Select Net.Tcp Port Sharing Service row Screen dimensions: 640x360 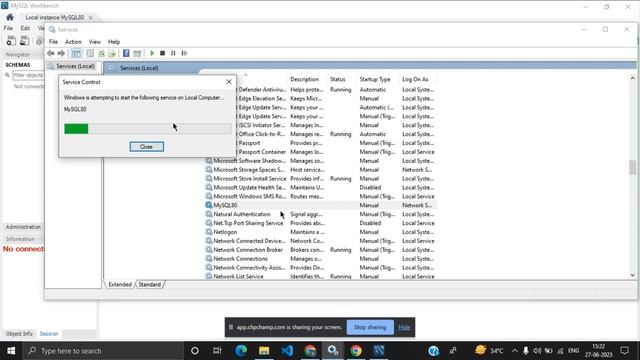[x=320, y=223]
